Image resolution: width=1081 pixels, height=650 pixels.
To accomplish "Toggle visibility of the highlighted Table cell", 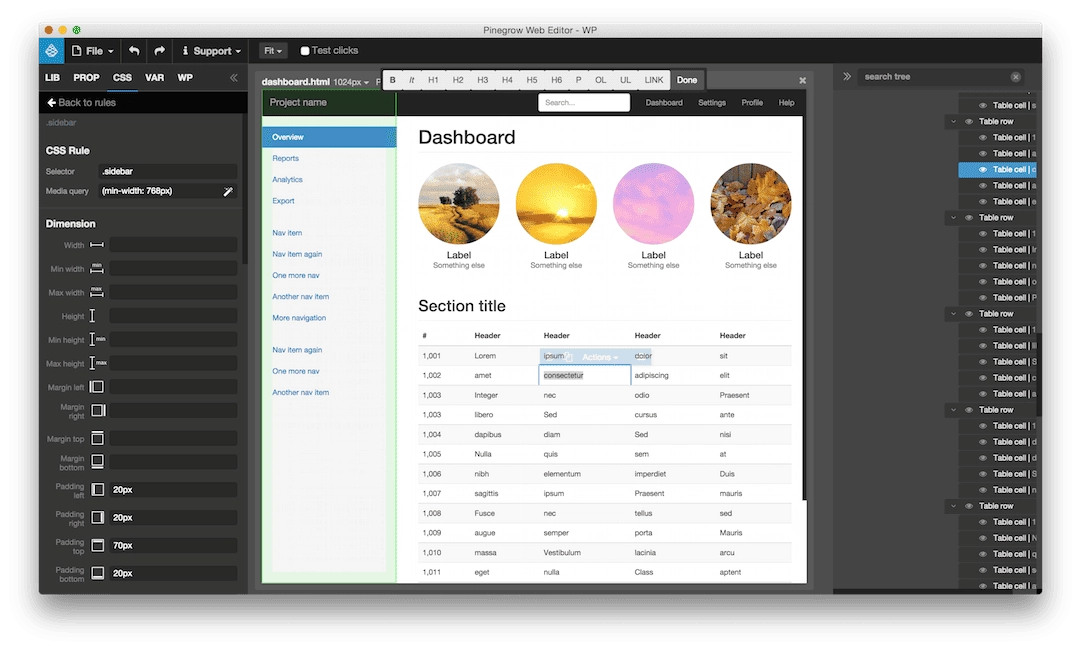I will coord(982,170).
